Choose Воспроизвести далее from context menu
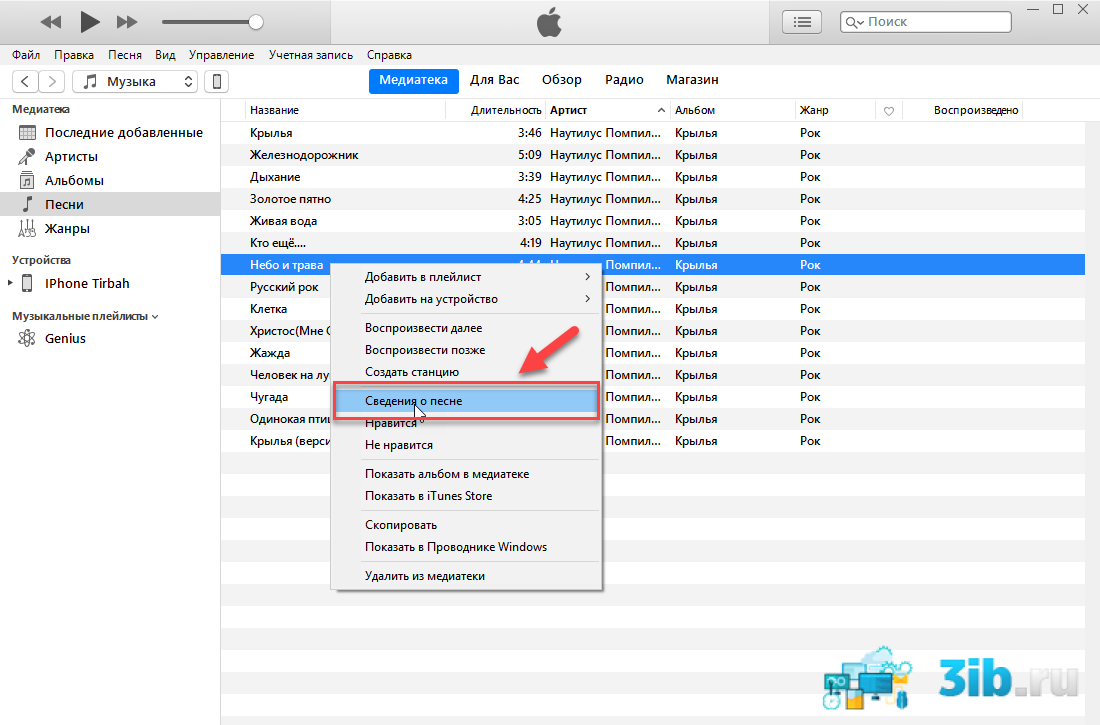 467,328
